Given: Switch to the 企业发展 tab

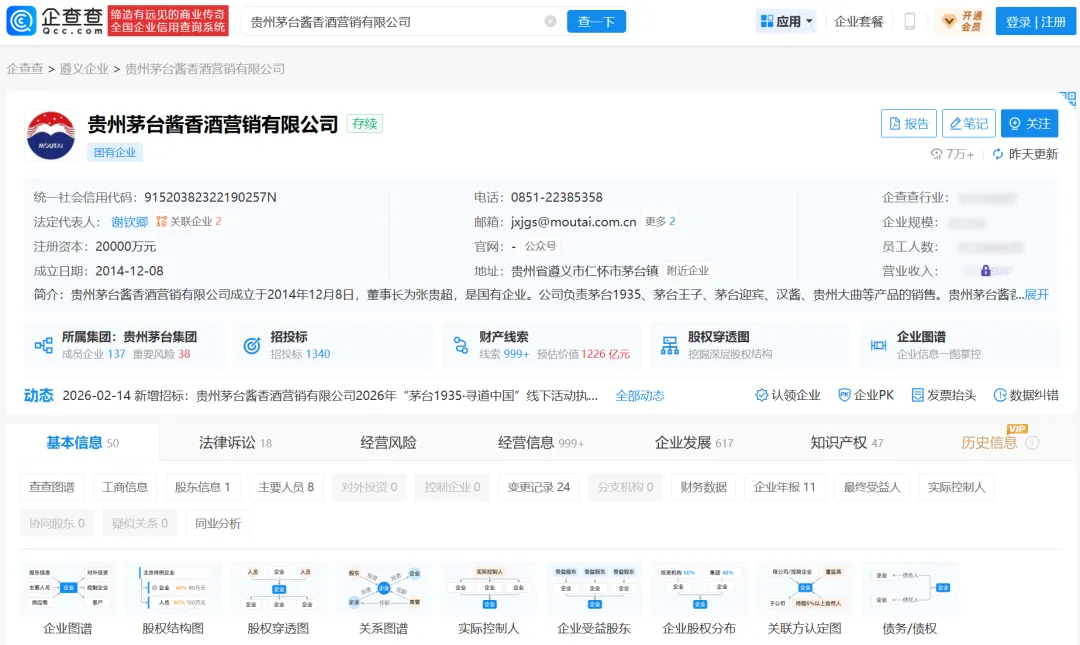Looking at the screenshot, I should pos(694,442).
